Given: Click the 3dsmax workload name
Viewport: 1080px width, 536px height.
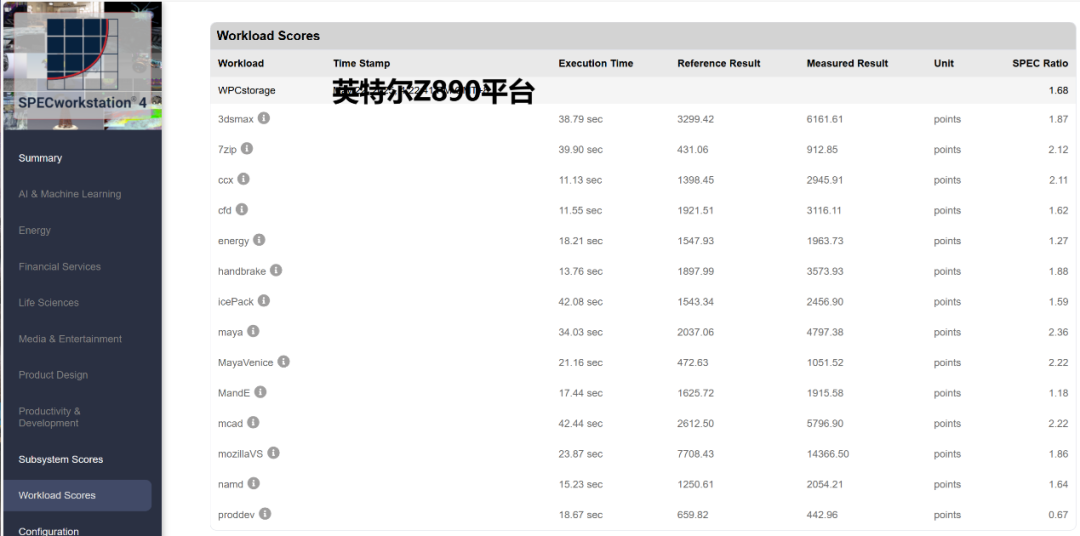Looking at the screenshot, I should (236, 119).
